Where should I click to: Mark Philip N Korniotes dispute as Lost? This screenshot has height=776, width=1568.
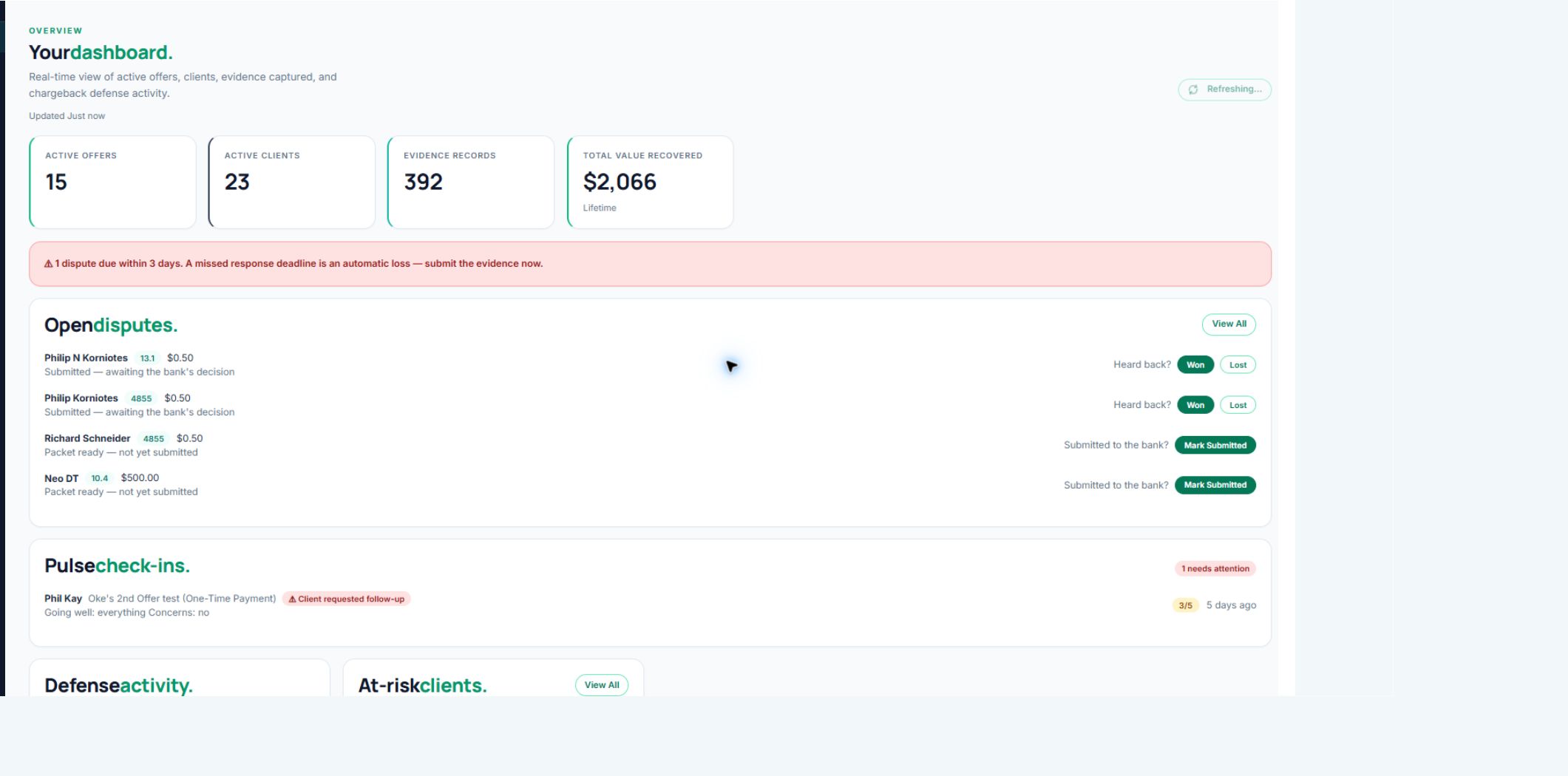pyautogui.click(x=1238, y=365)
